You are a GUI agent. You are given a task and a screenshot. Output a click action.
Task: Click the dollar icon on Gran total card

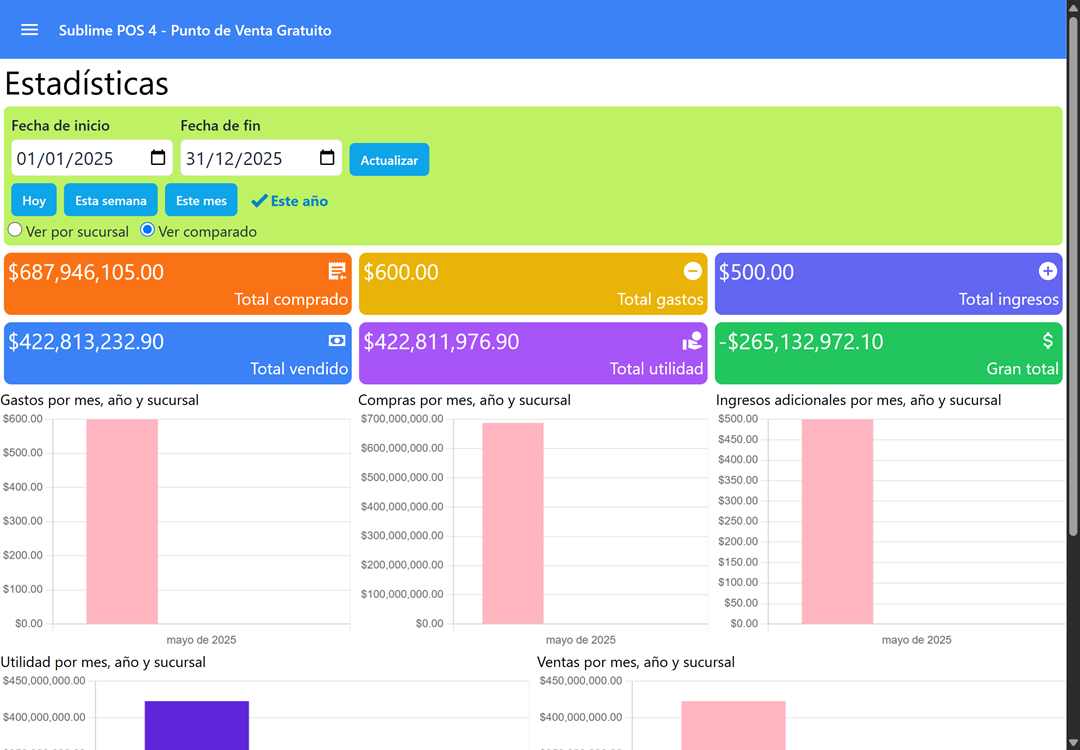[x=1048, y=340]
